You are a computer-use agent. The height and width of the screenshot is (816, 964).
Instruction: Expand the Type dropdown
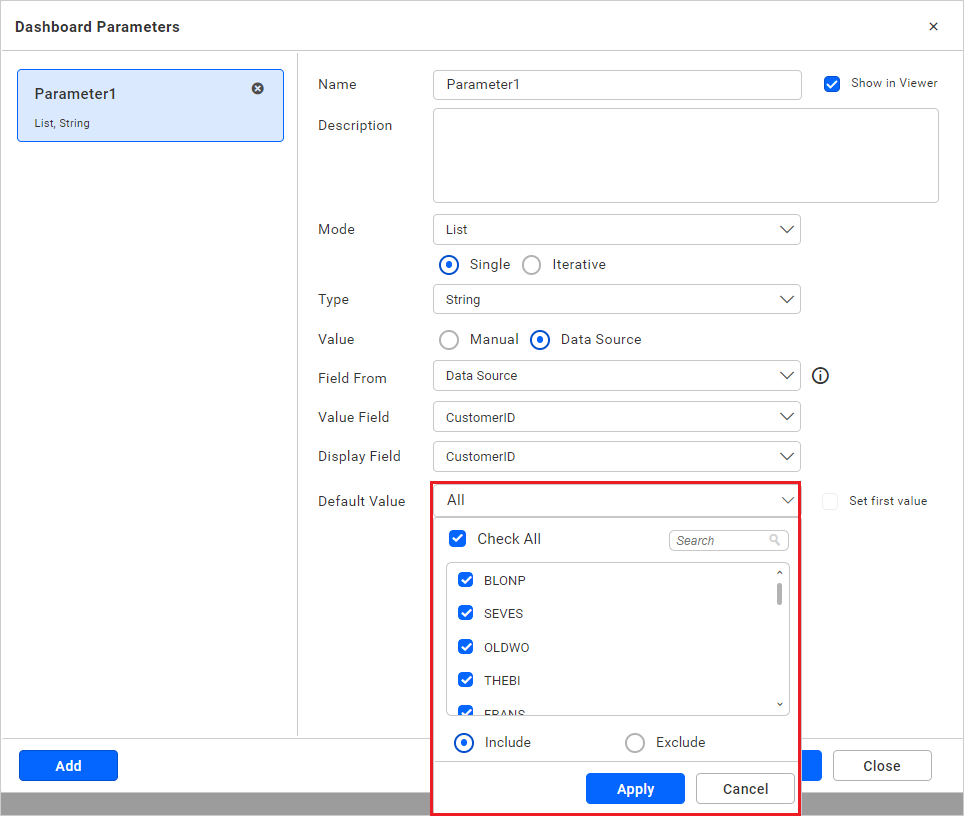[617, 299]
